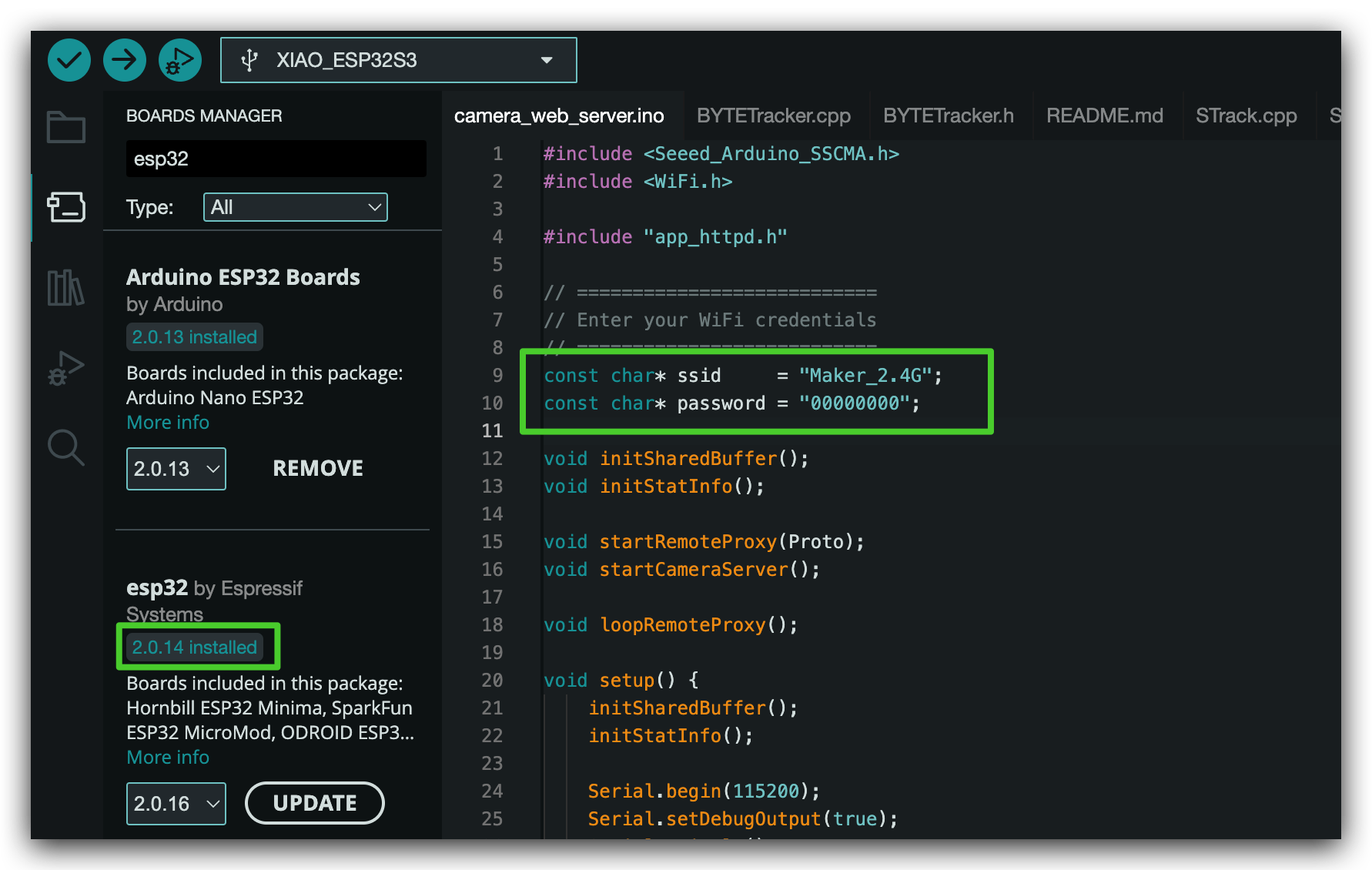This screenshot has height=870, width=1372.
Task: Click the Verify checkmark button
Action: click(x=69, y=60)
